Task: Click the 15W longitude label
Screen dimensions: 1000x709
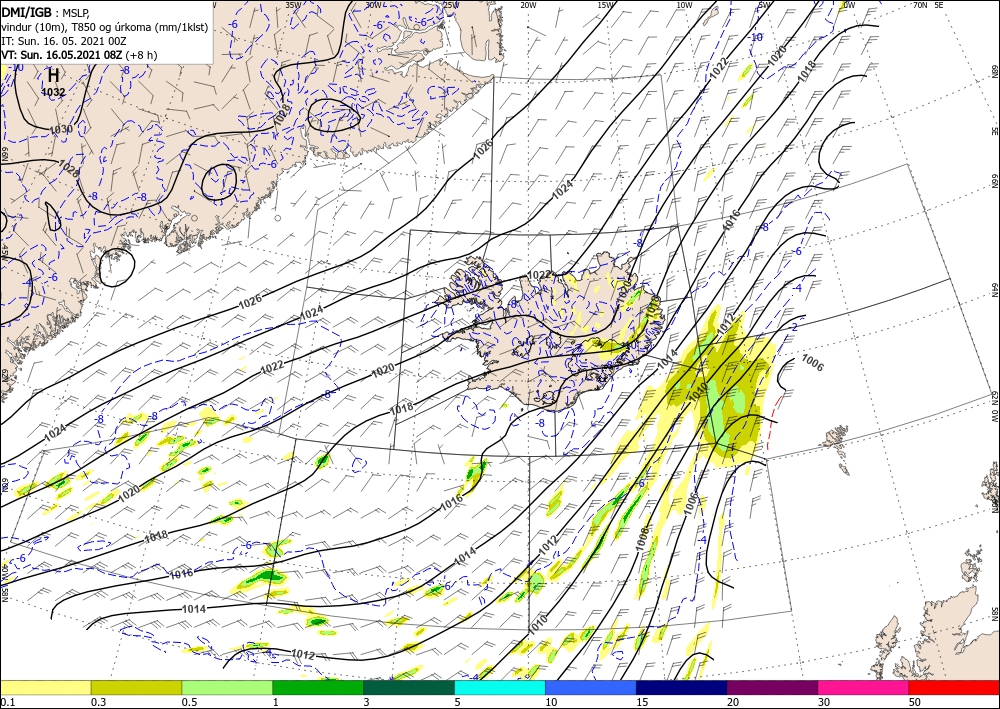Action: tap(606, 4)
